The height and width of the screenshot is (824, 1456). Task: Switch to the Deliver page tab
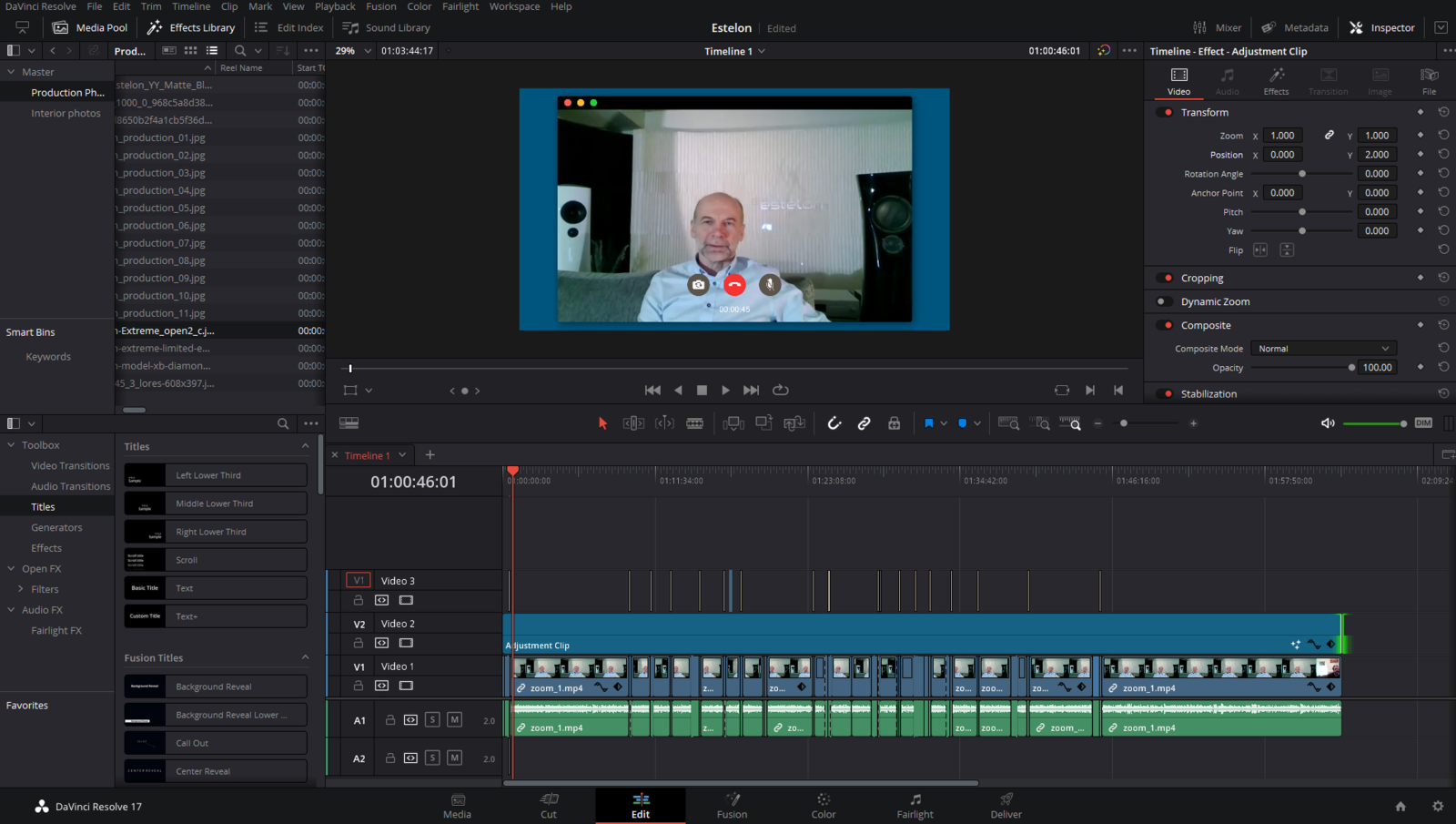pyautogui.click(x=1006, y=806)
